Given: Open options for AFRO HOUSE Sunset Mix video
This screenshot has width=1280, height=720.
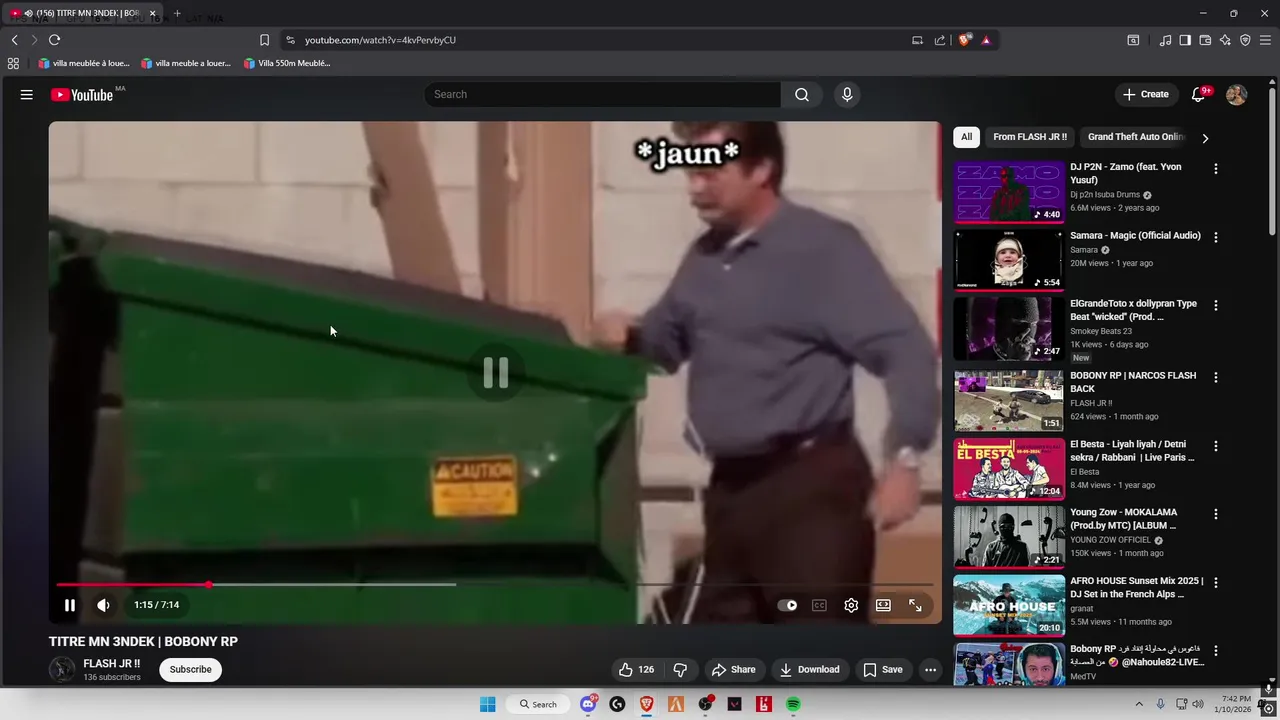Looking at the screenshot, I should click(x=1216, y=582).
